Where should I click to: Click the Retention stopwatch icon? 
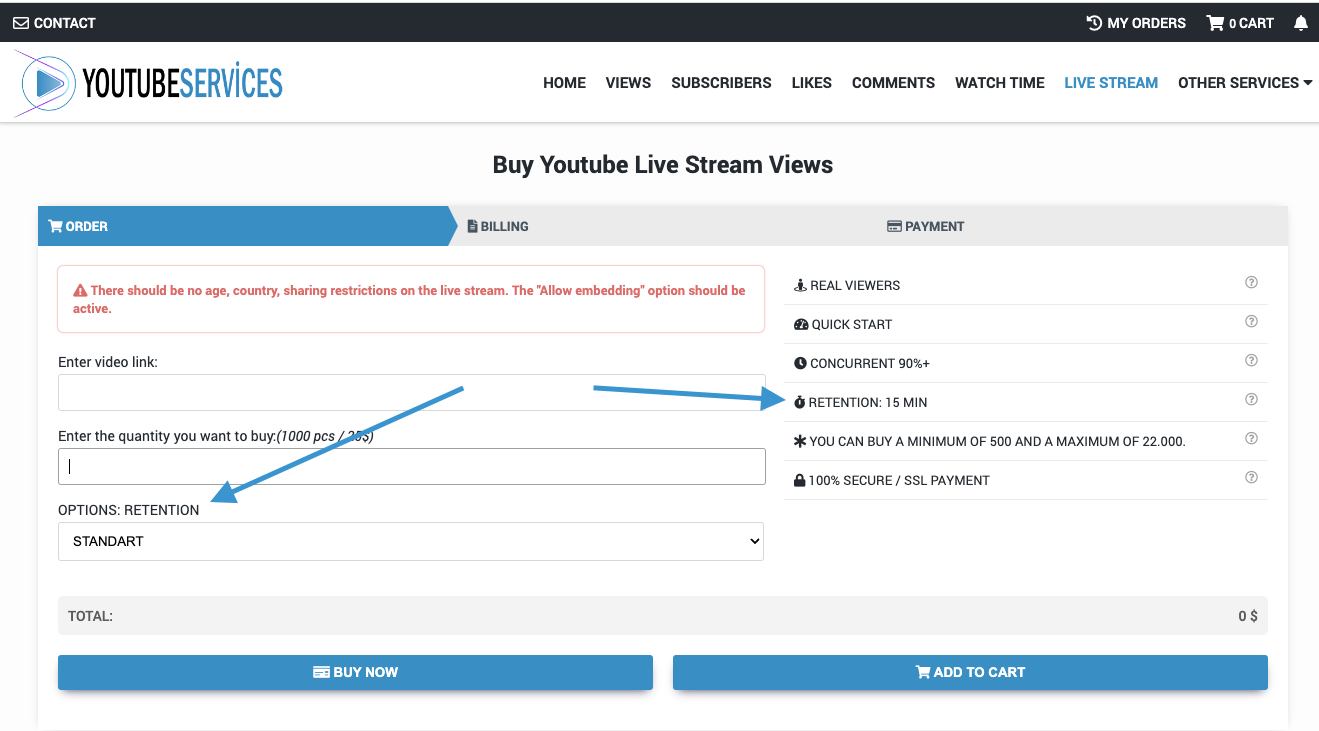[800, 402]
